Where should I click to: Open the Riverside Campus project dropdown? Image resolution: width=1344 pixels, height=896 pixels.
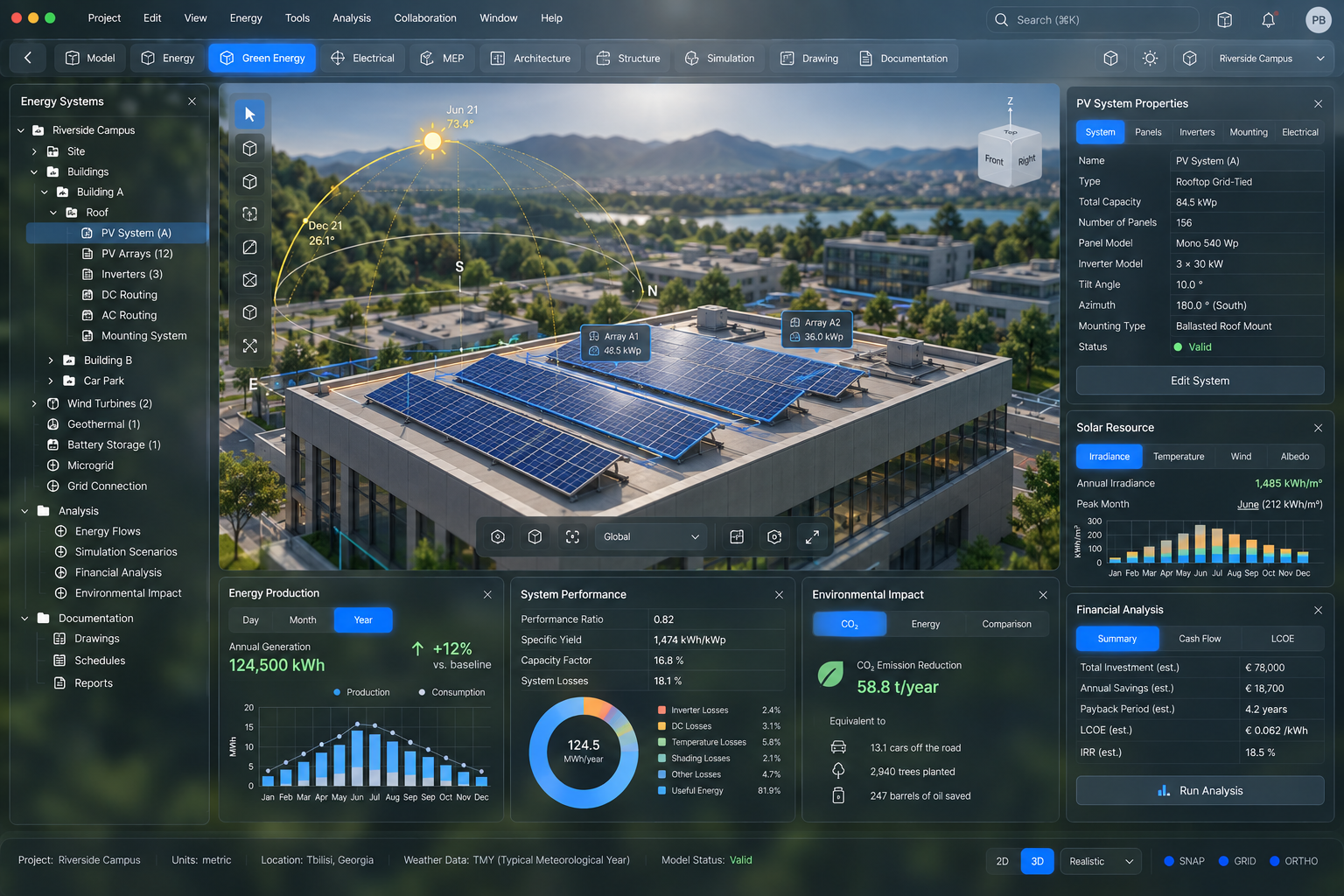(x=1271, y=59)
